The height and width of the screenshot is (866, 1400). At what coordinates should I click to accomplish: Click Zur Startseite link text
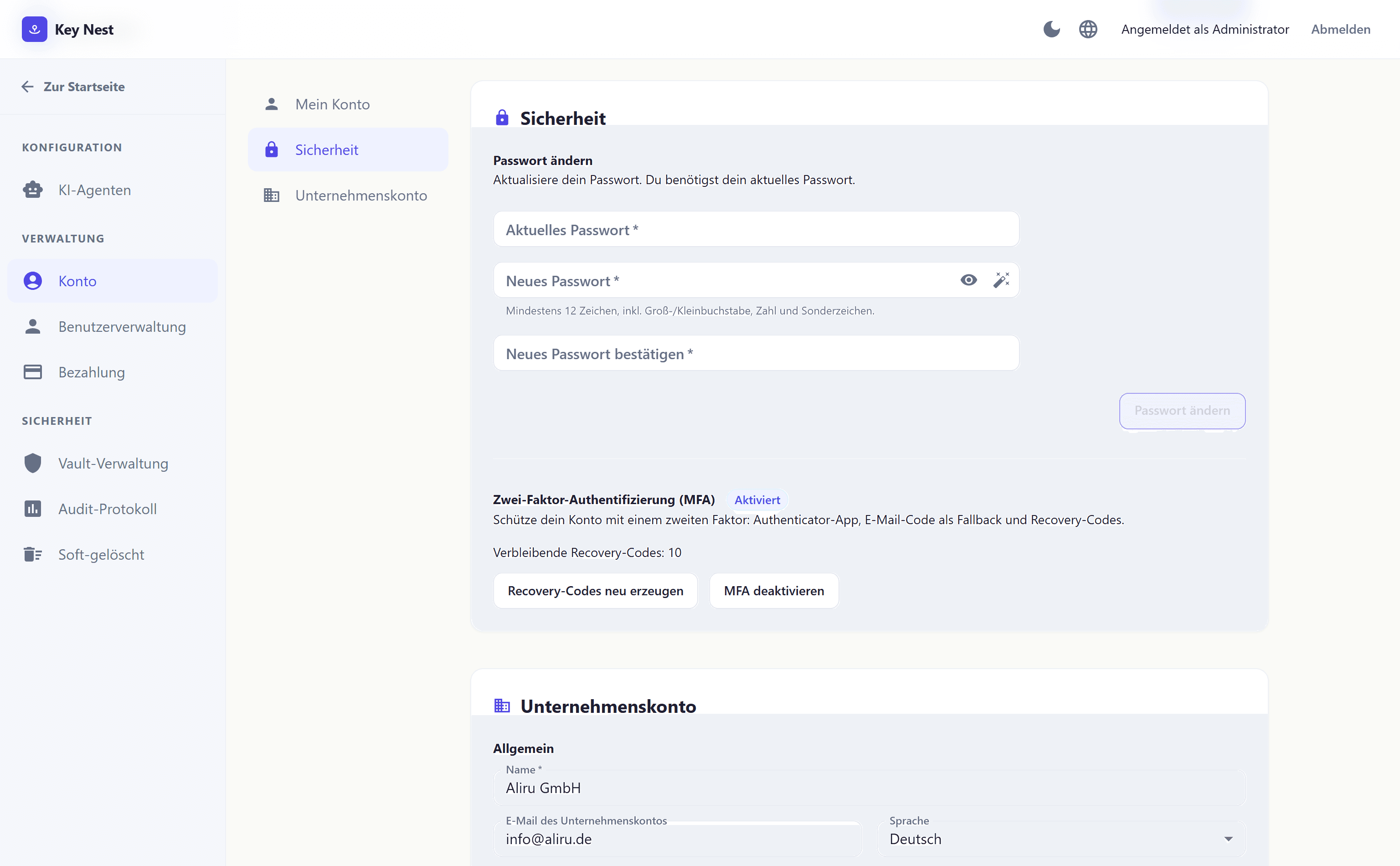84,87
